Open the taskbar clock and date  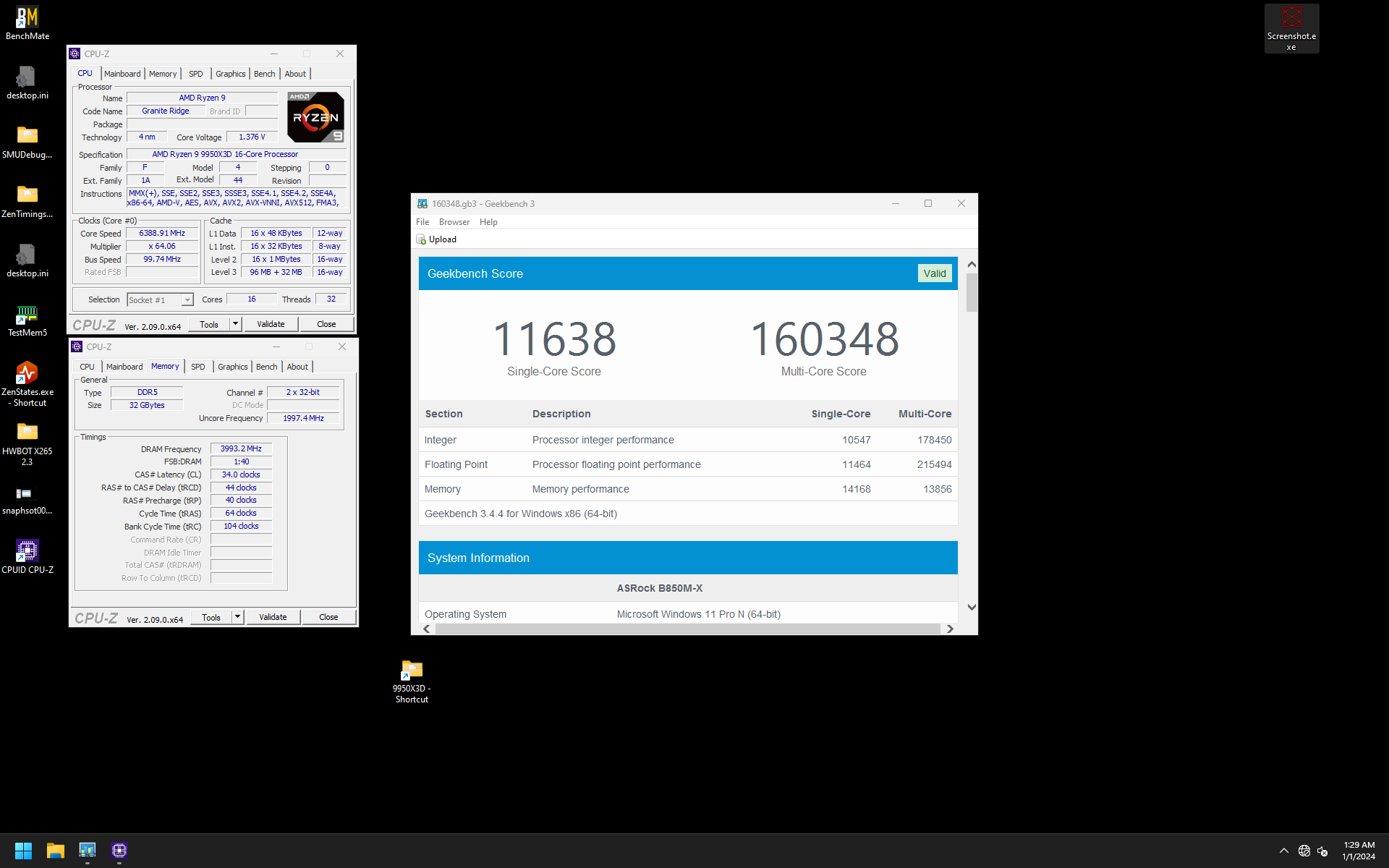[x=1359, y=851]
